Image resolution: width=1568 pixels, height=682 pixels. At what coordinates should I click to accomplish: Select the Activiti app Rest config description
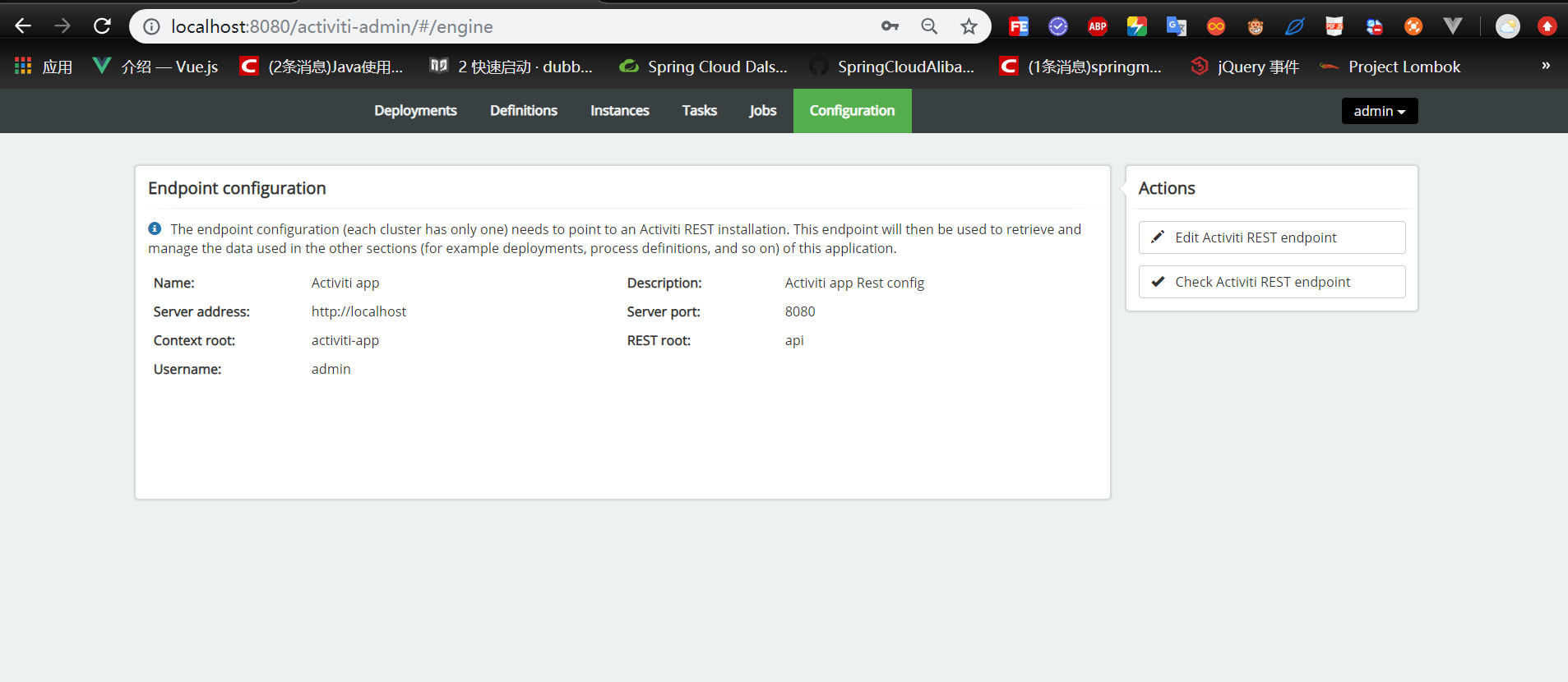[854, 283]
